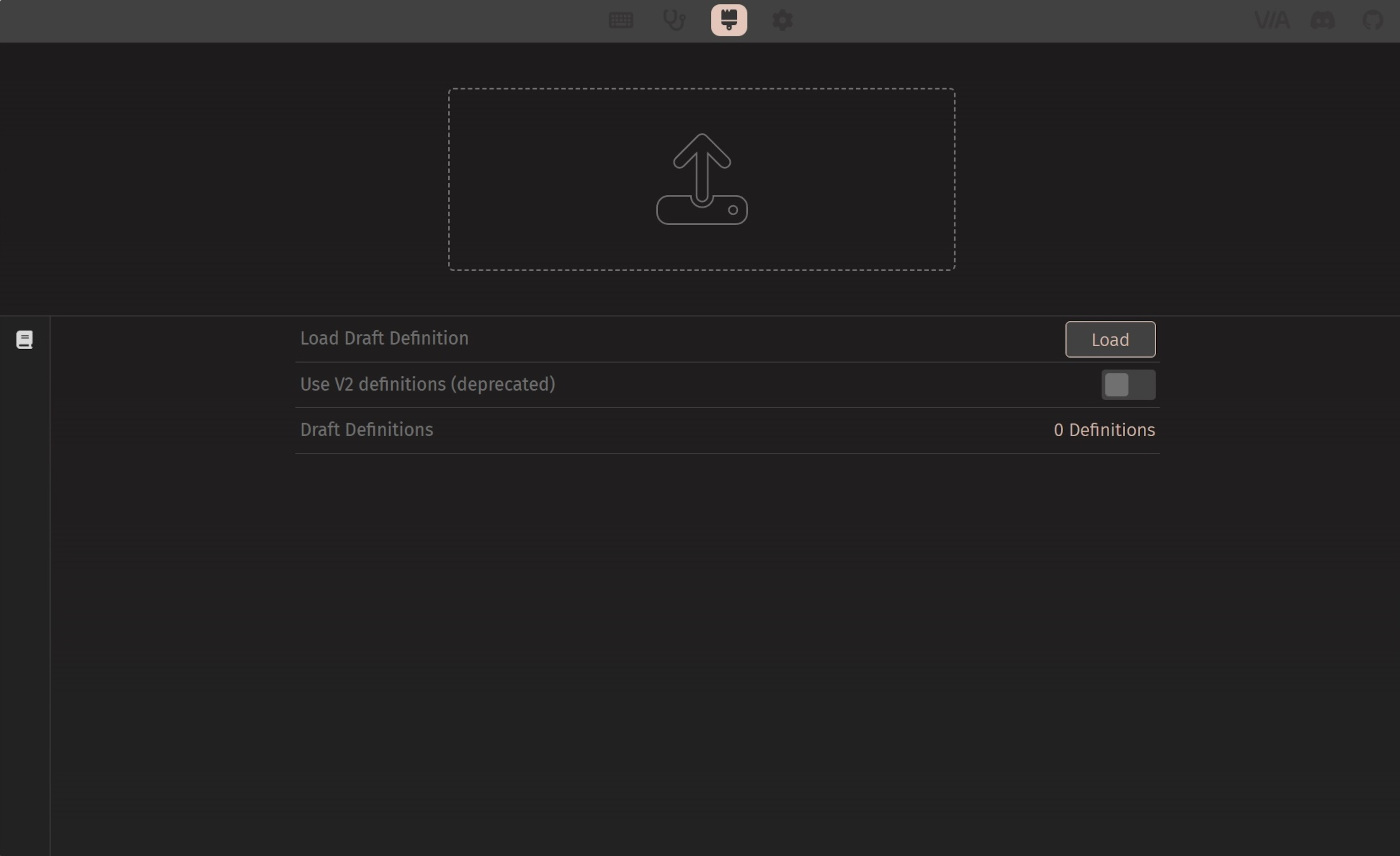Toggle Use V2 definitions switch
This screenshot has width=1400, height=856.
[1128, 385]
